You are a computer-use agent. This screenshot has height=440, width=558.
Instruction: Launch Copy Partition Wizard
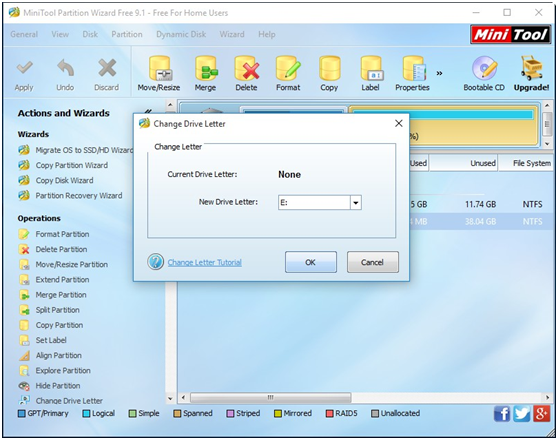point(63,165)
